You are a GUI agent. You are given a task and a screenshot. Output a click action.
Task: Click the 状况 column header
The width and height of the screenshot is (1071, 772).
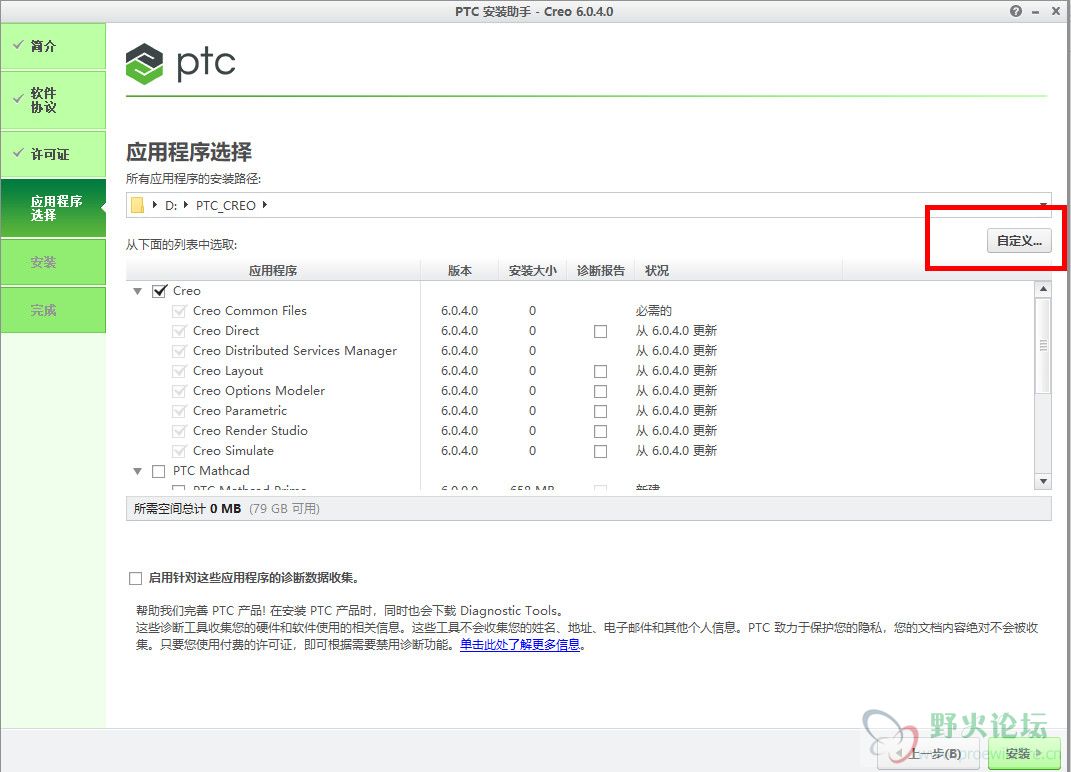tap(738, 271)
